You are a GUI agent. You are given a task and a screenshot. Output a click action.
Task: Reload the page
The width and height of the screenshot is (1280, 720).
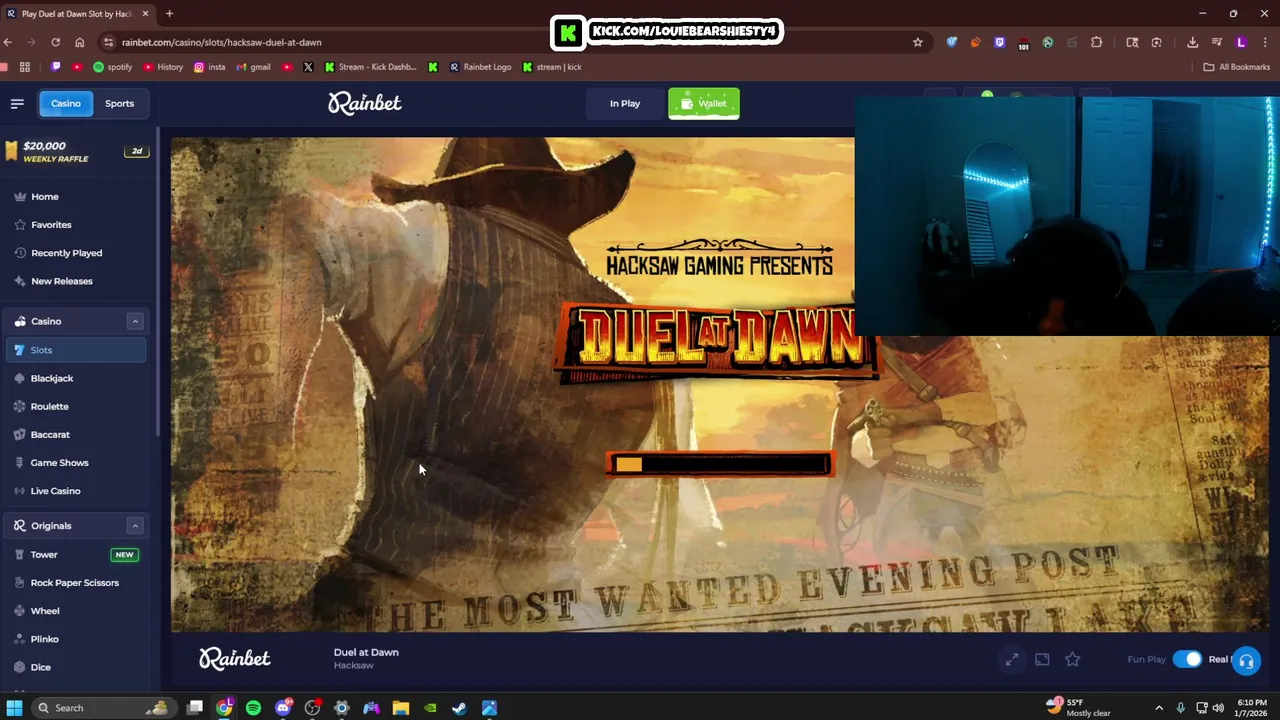55,42
